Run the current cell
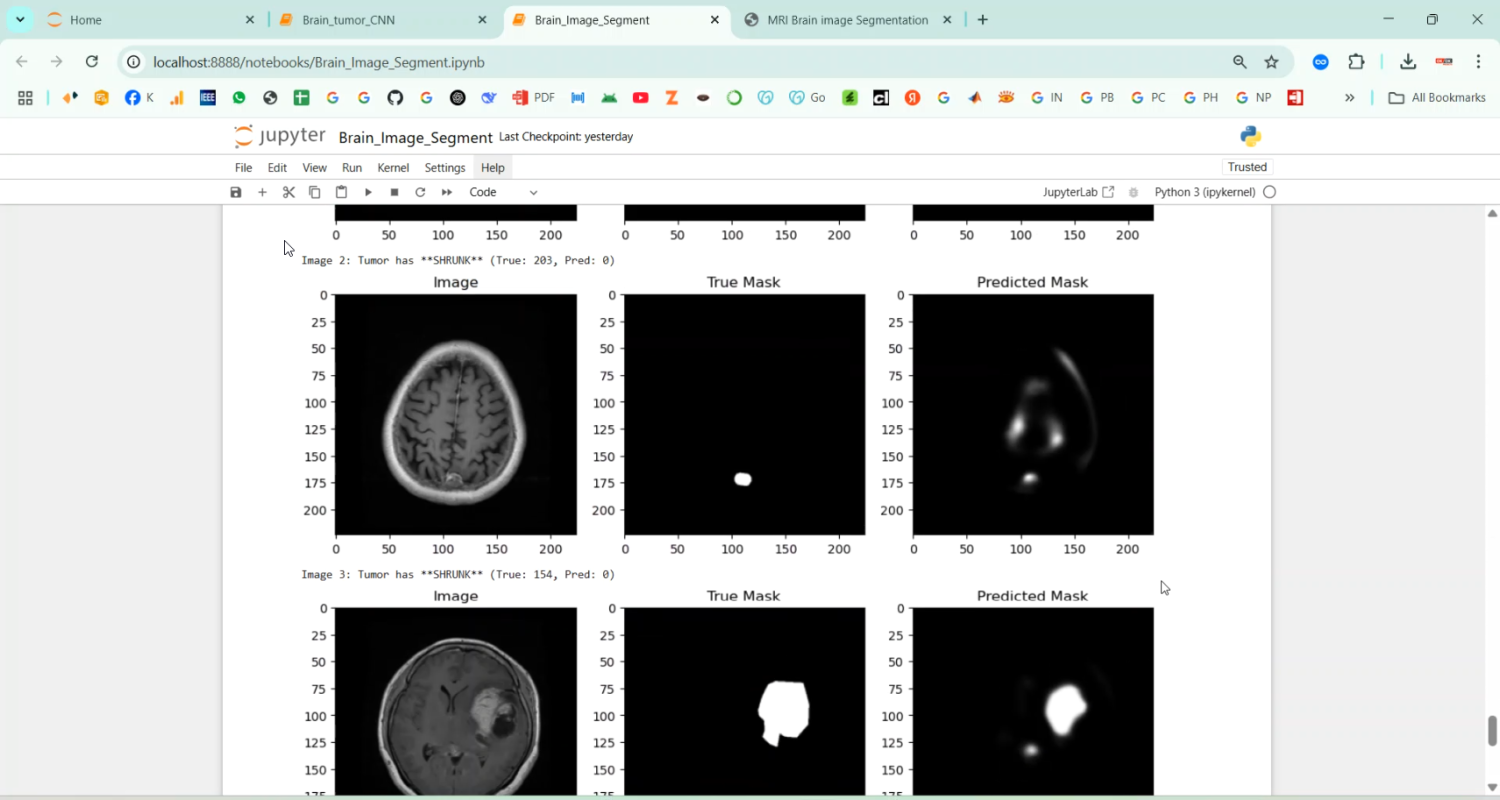 click(368, 192)
